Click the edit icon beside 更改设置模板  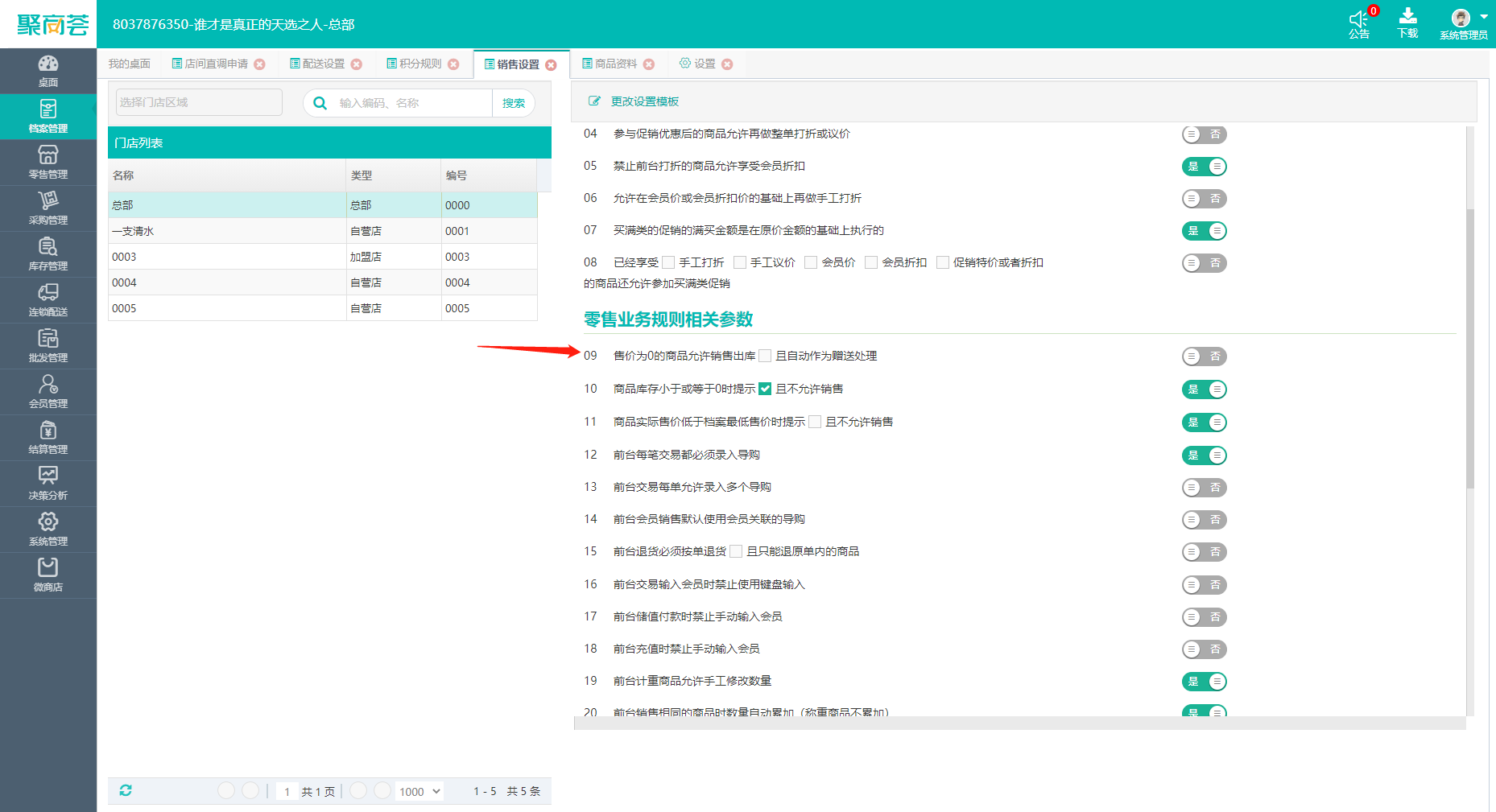pyautogui.click(x=595, y=101)
